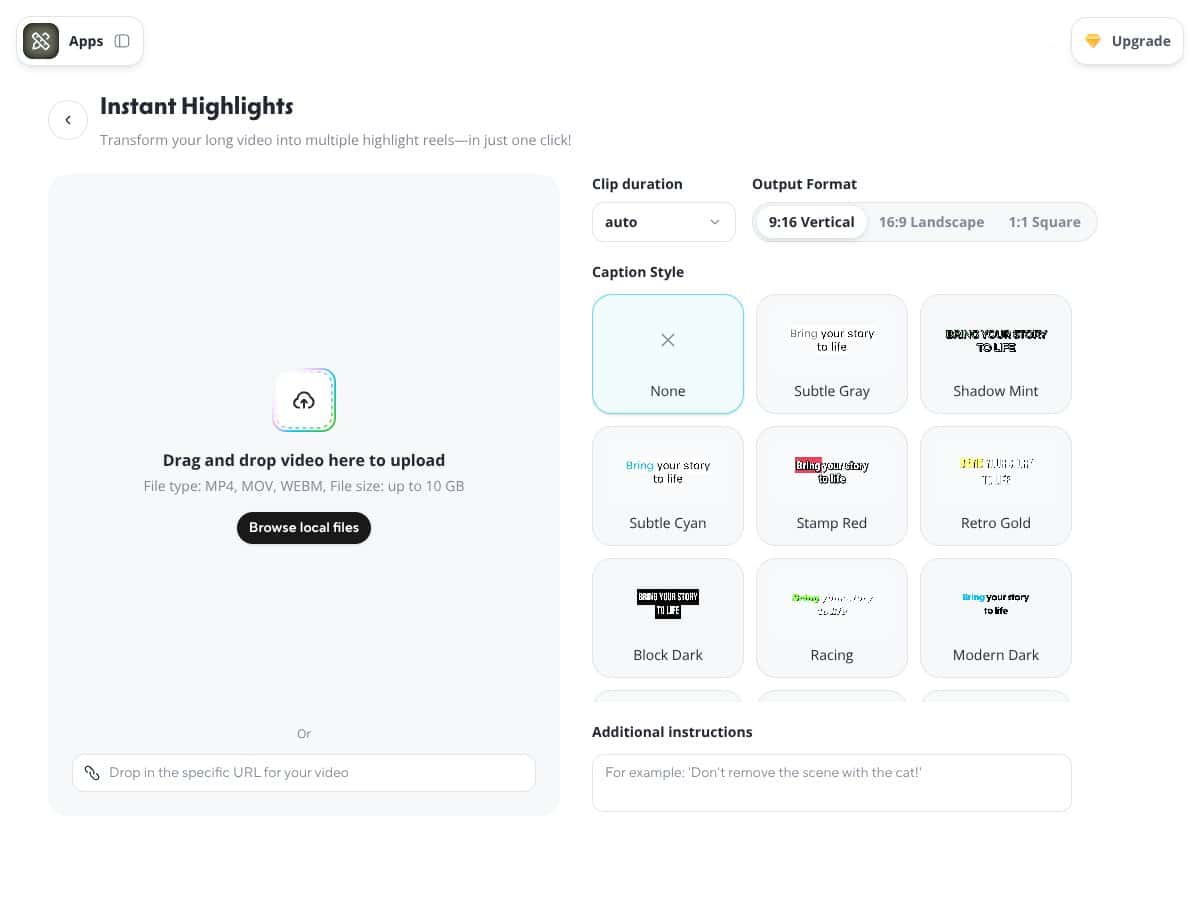1200x900 pixels.
Task: Pick the Block Dark caption style
Action: click(x=668, y=618)
